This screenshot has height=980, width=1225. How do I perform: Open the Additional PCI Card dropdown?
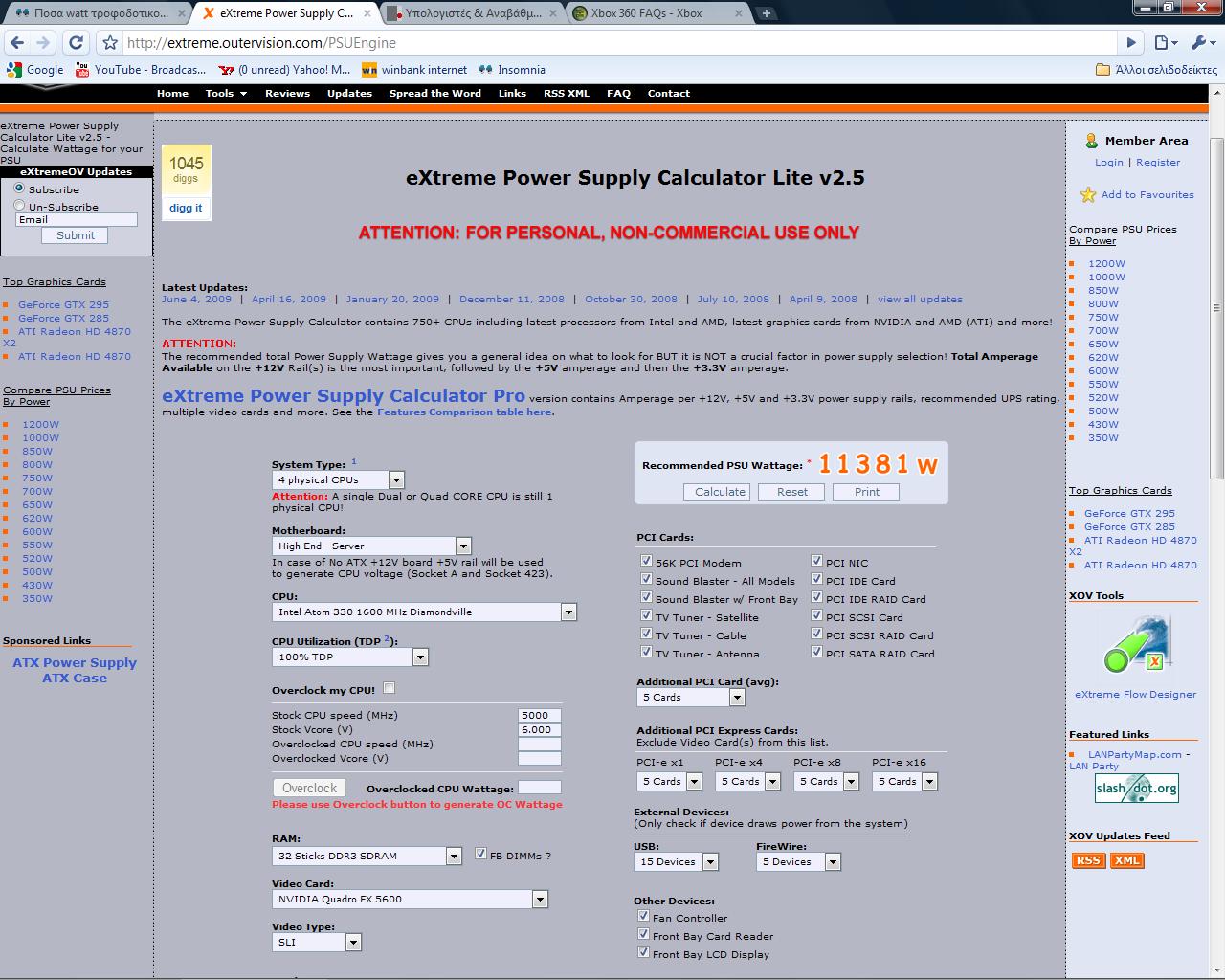pos(691,697)
